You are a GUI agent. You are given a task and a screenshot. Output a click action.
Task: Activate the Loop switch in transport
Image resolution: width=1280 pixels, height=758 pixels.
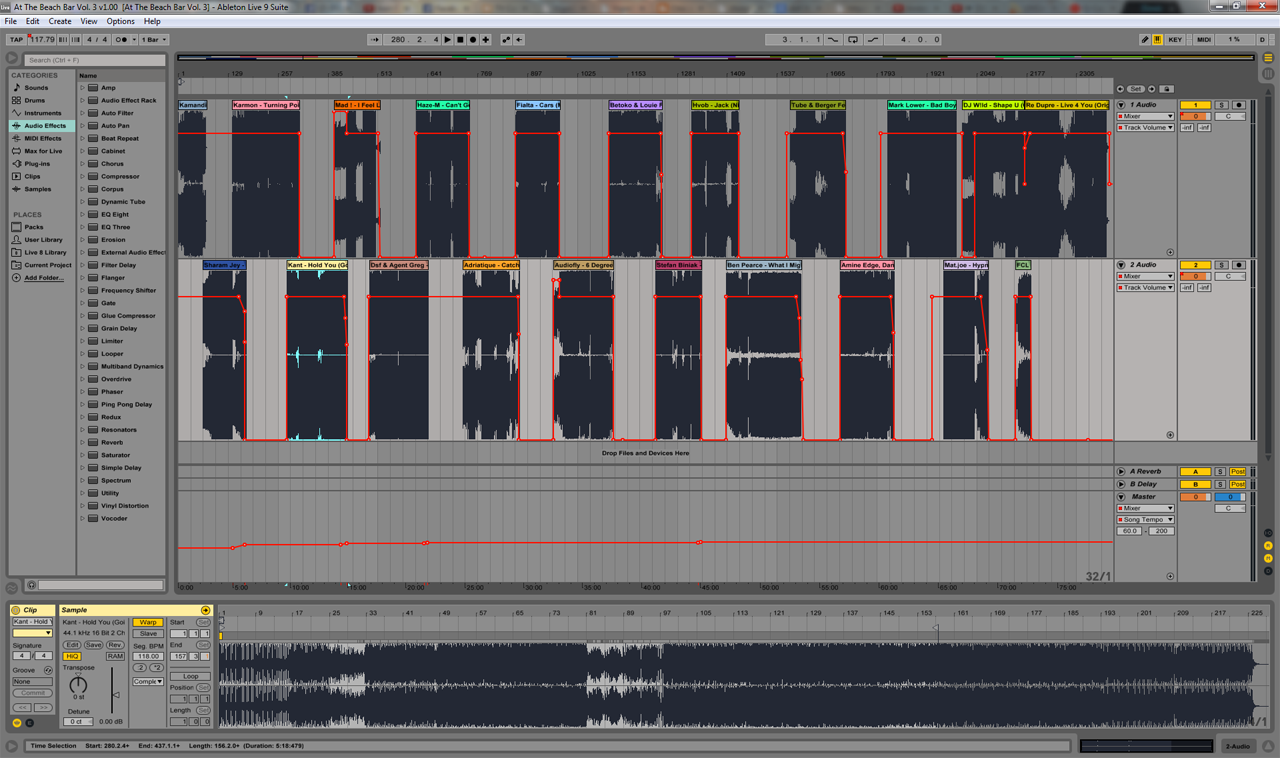point(853,40)
